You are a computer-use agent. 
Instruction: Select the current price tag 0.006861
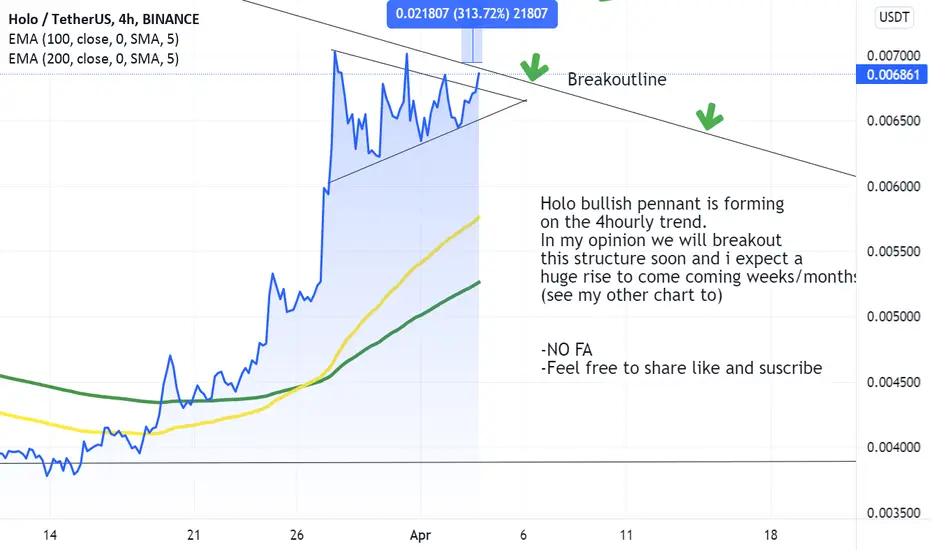[892, 75]
